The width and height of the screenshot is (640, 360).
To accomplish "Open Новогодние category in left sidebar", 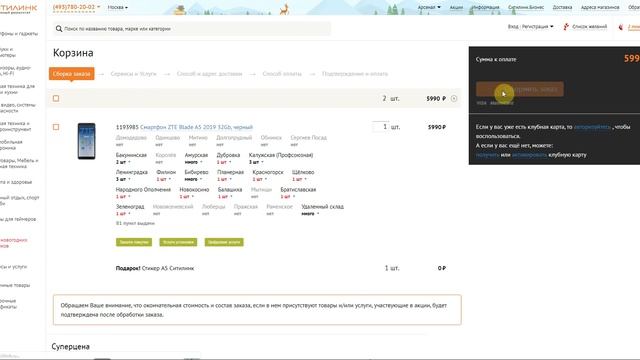I will (x=13, y=243).
